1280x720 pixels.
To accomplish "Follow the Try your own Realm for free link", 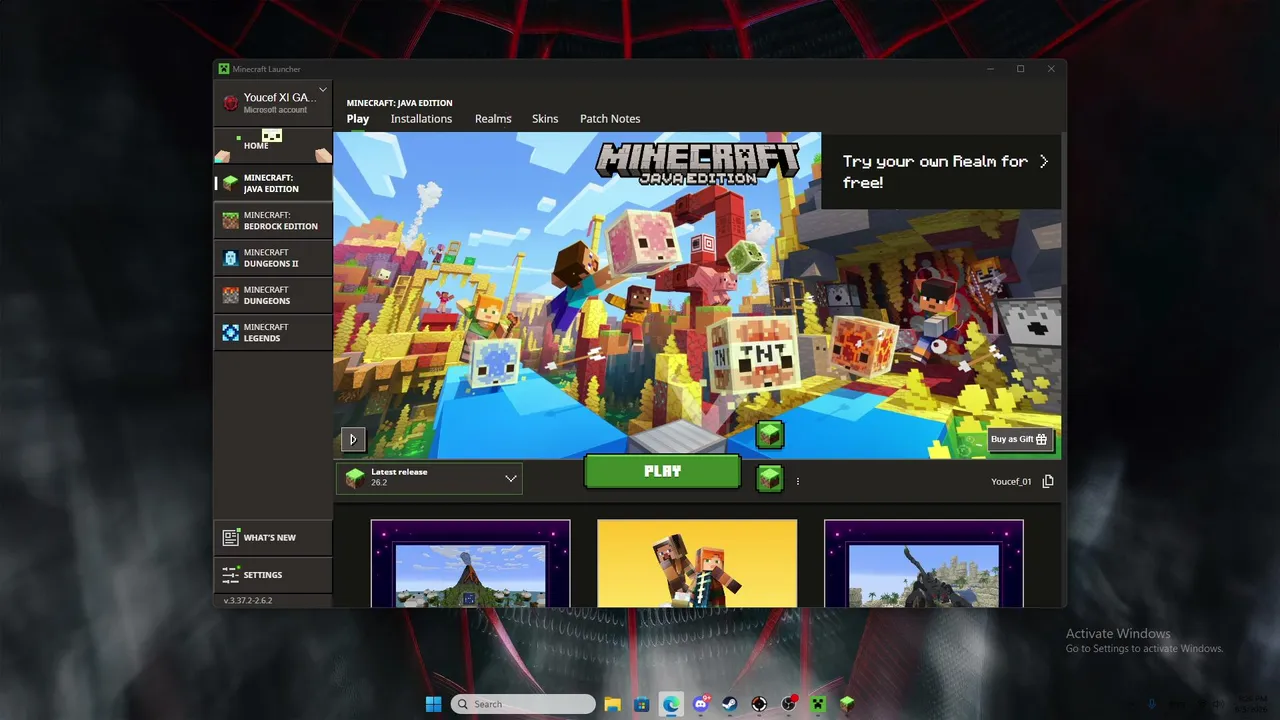I will tap(941, 171).
